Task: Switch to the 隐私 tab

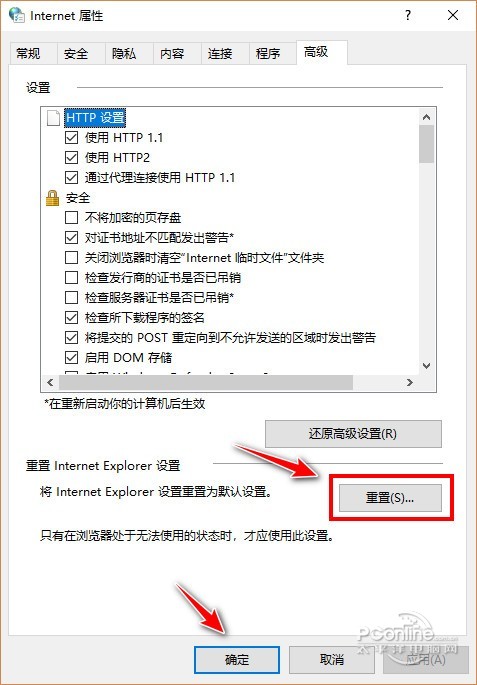Action: 124,54
